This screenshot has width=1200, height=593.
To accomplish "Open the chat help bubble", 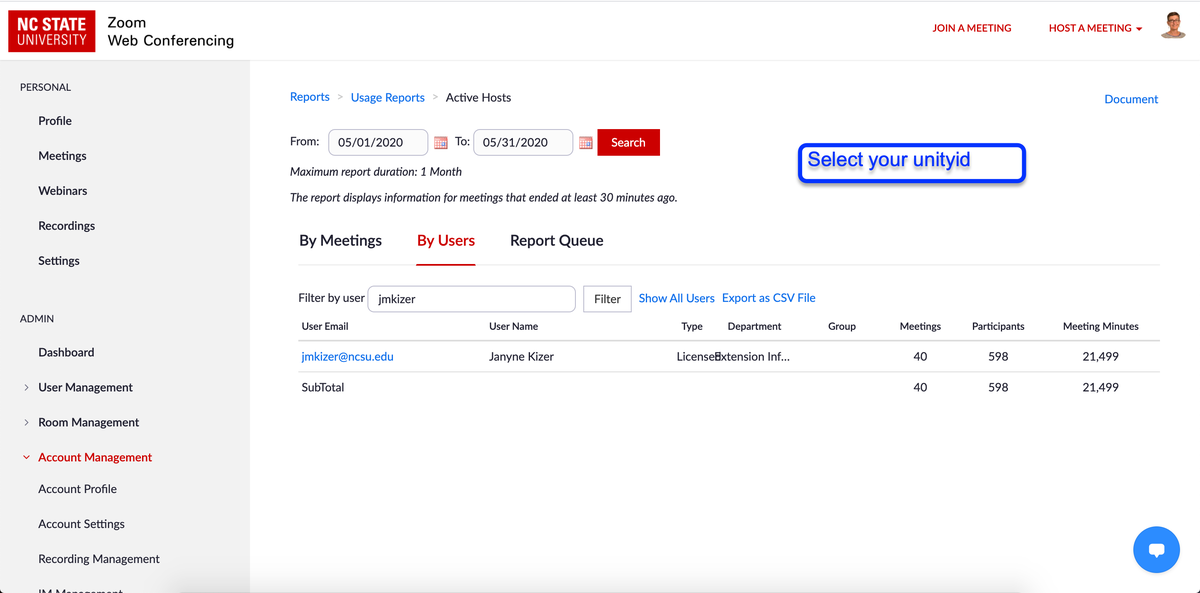I will 1156,549.
